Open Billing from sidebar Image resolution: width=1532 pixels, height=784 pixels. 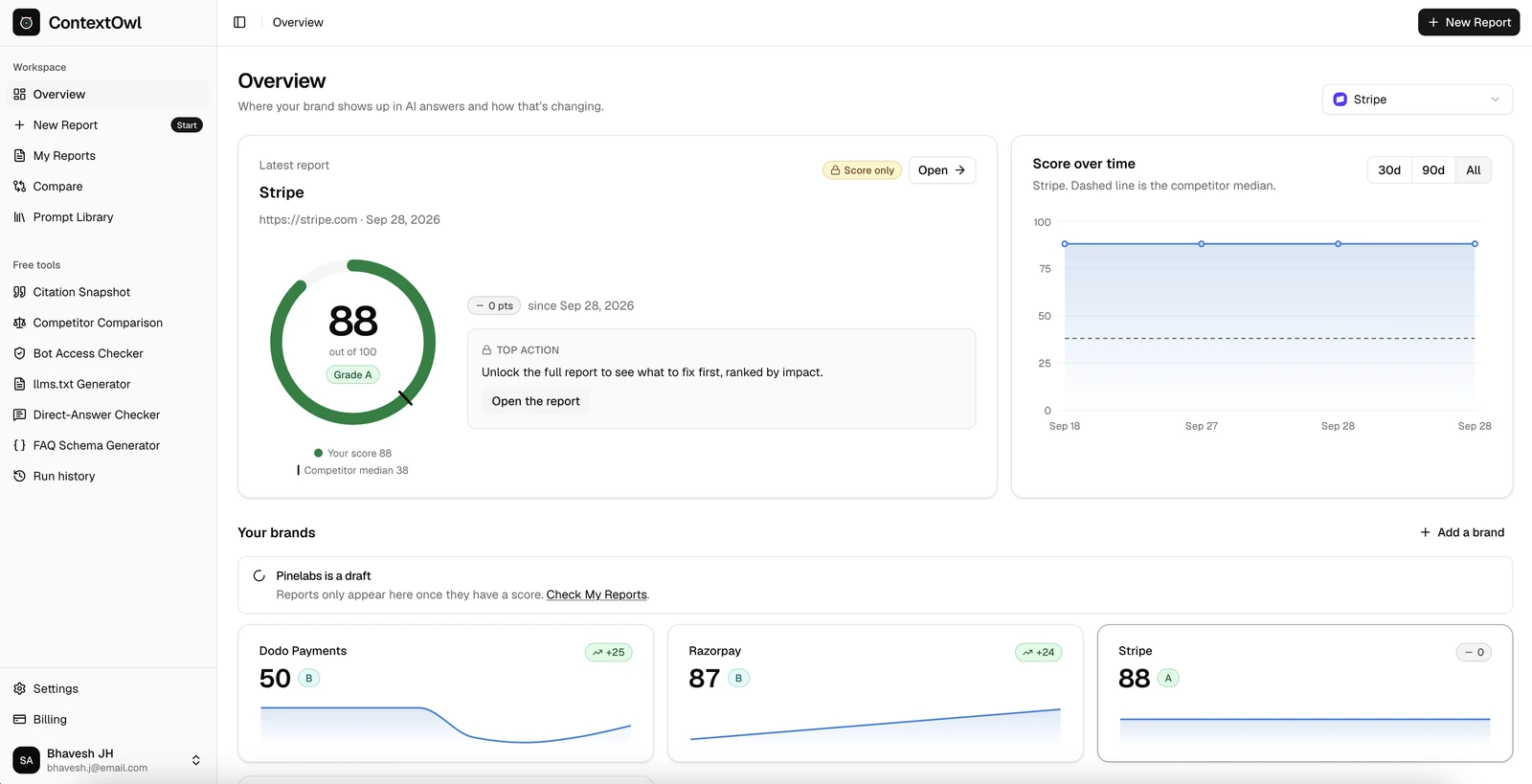coord(108,719)
